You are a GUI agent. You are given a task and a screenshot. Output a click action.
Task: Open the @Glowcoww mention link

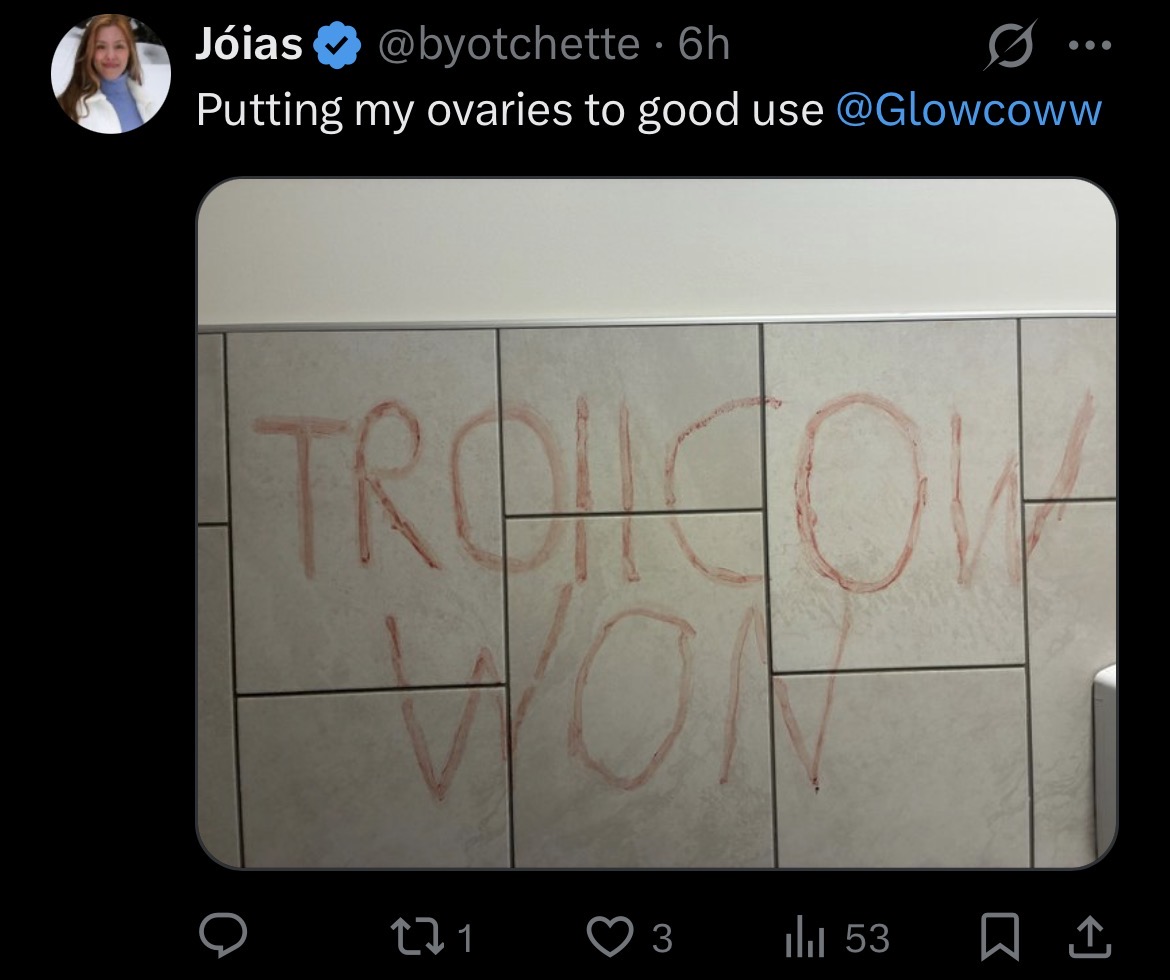[x=969, y=110]
